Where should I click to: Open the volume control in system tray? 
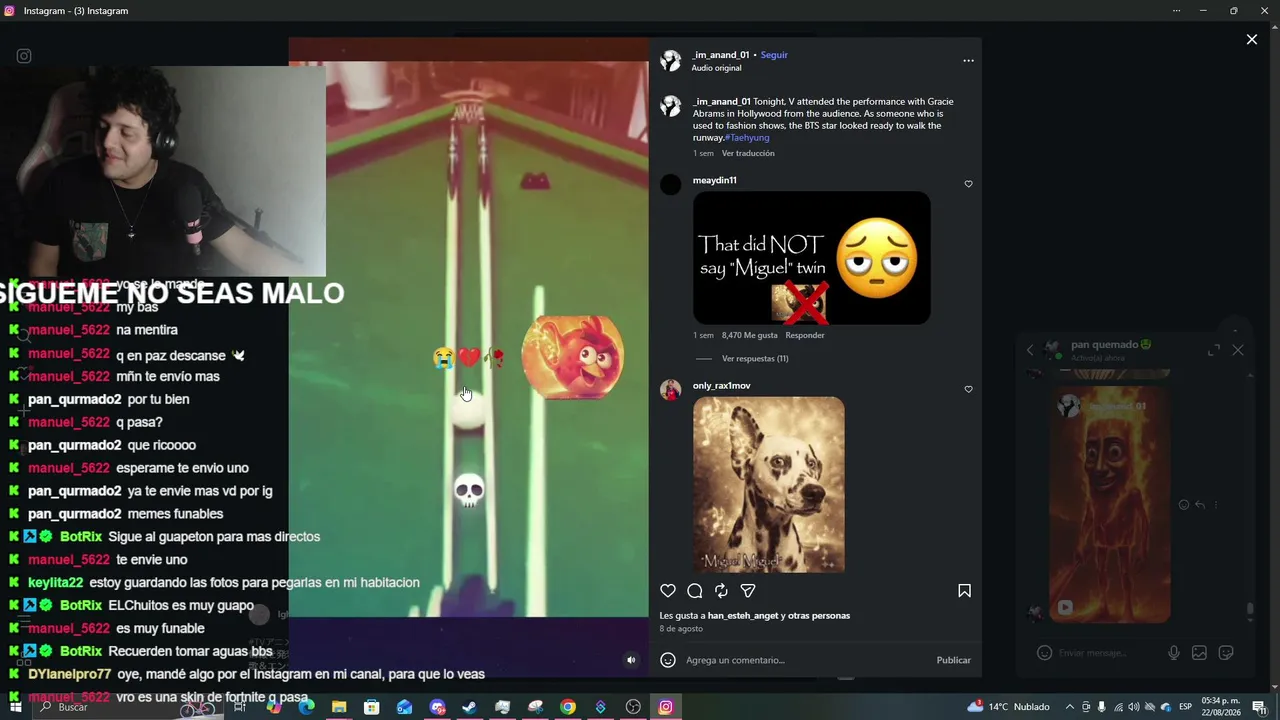pyautogui.click(x=1133, y=707)
